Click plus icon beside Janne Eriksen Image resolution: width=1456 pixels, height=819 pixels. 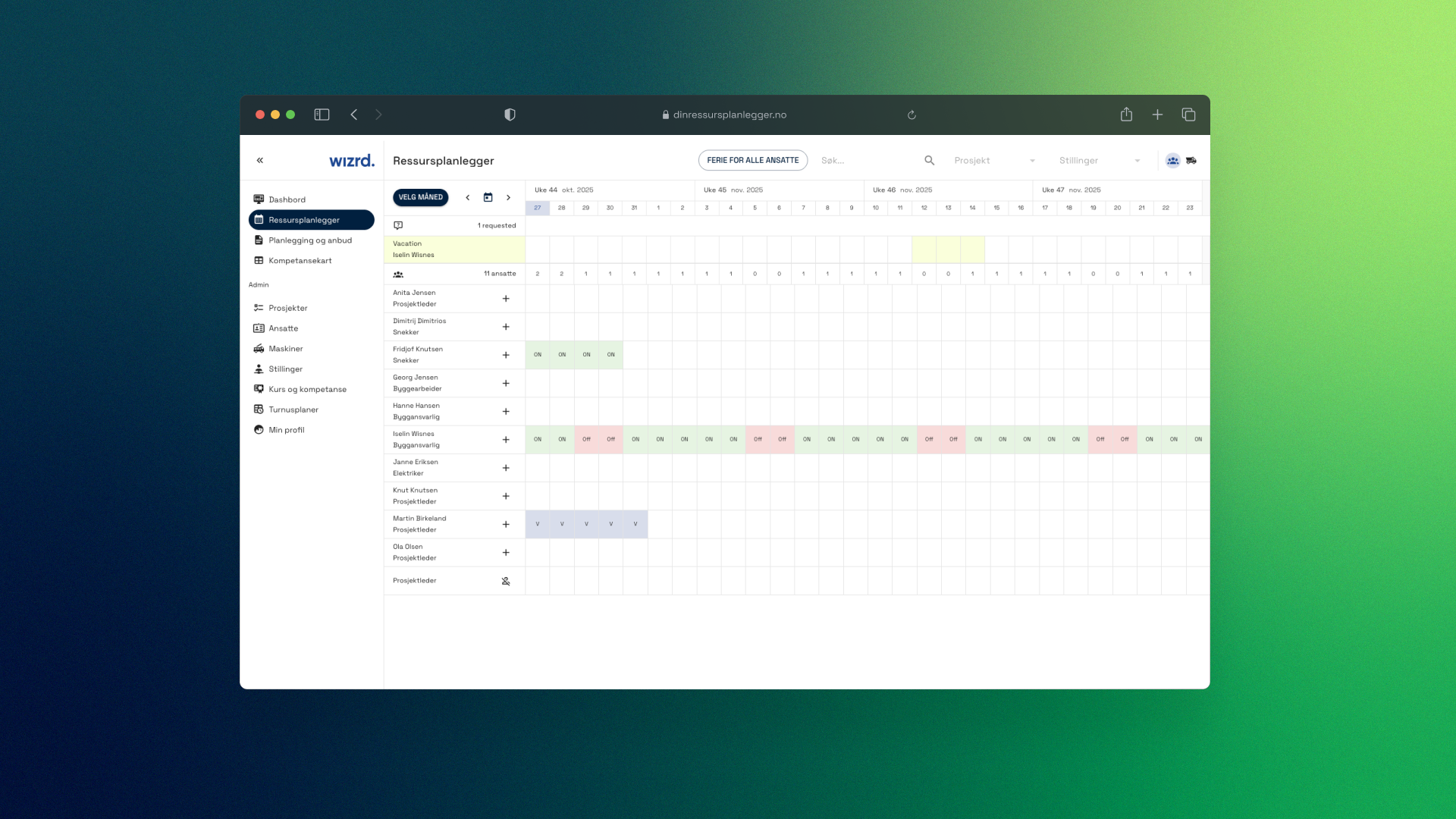pos(506,468)
